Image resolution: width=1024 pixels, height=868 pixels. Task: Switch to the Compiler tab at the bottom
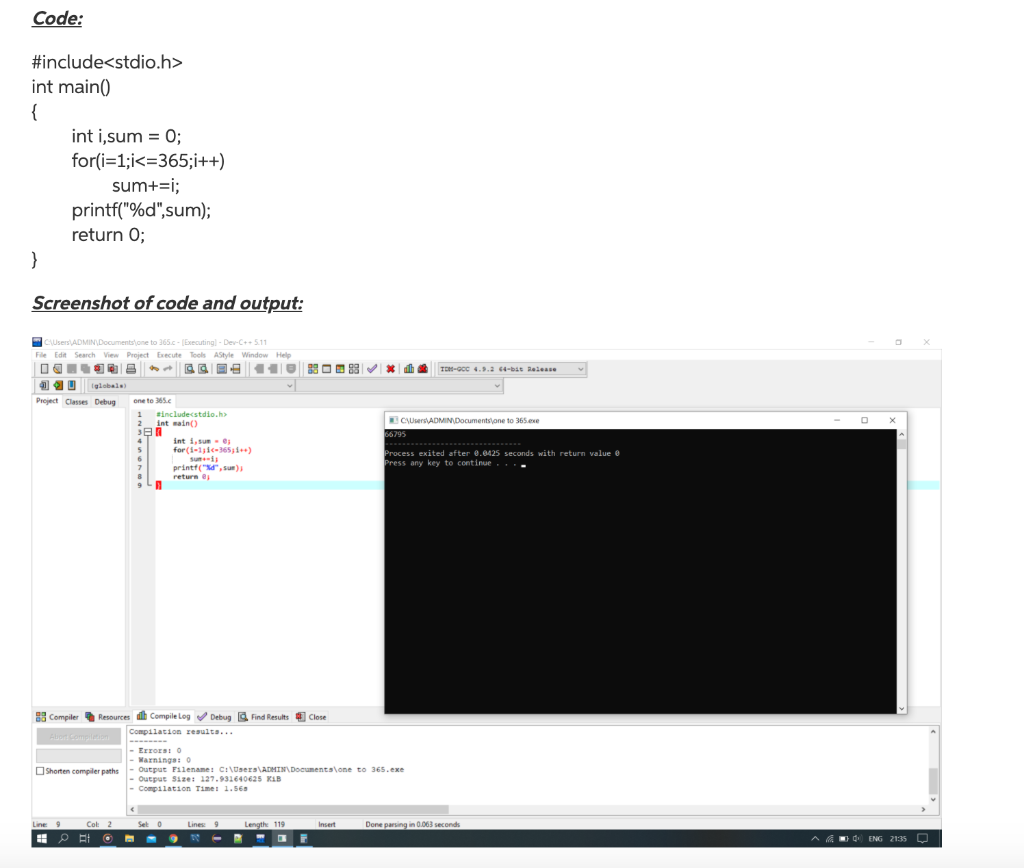click(x=64, y=717)
